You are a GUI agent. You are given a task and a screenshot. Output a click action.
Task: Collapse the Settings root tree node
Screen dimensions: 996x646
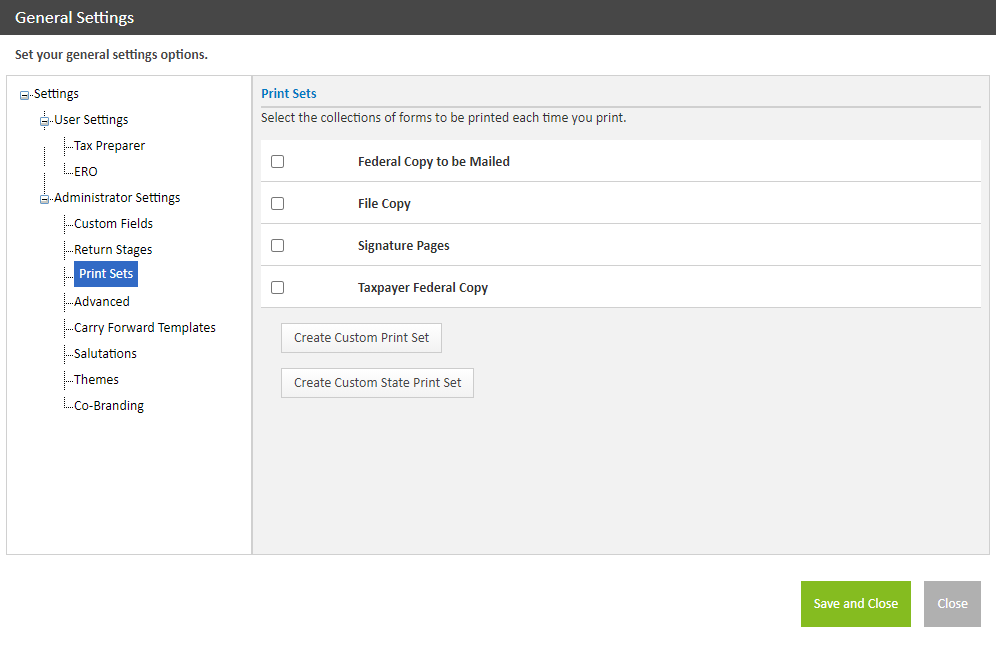[25, 95]
